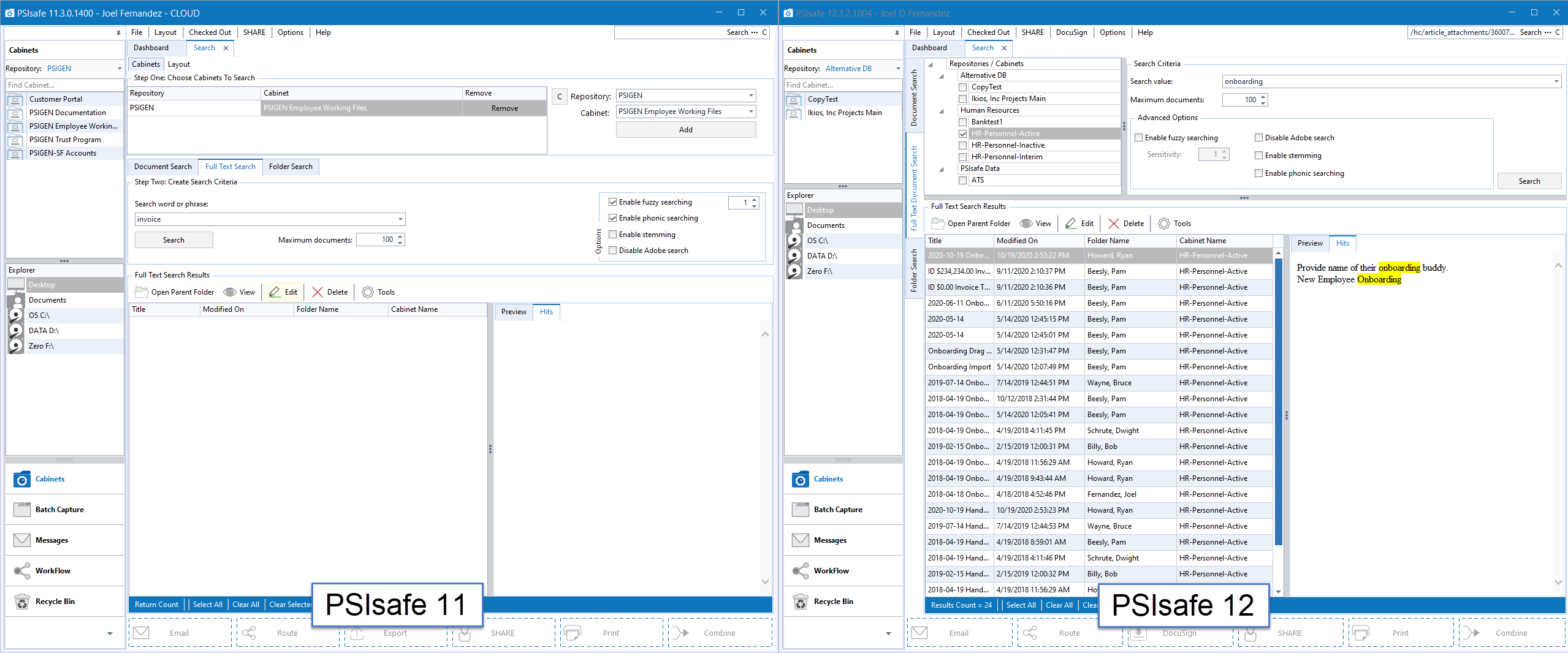Click Open Parent Folder icon in PSIsafe 12
This screenshot has height=653, width=1568.
click(x=937, y=224)
